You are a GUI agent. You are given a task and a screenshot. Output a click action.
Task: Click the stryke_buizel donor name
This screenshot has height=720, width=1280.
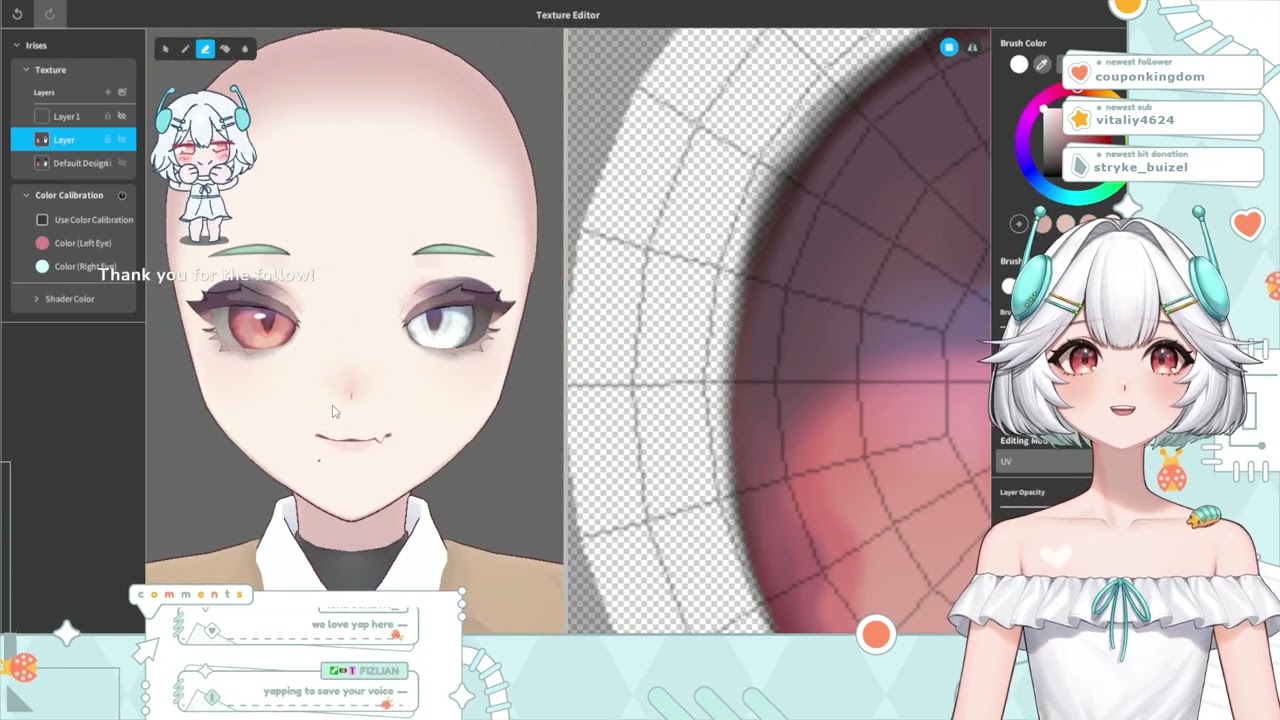tap(1140, 167)
